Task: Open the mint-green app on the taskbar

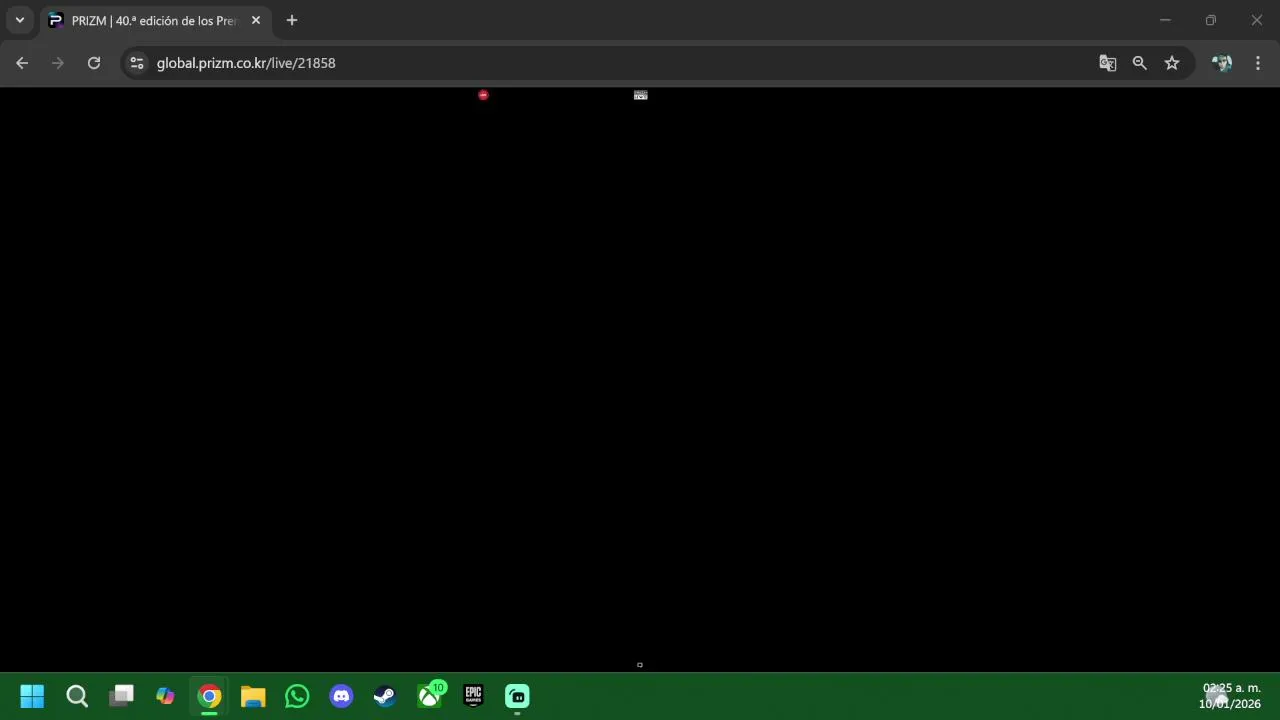Action: (x=517, y=696)
